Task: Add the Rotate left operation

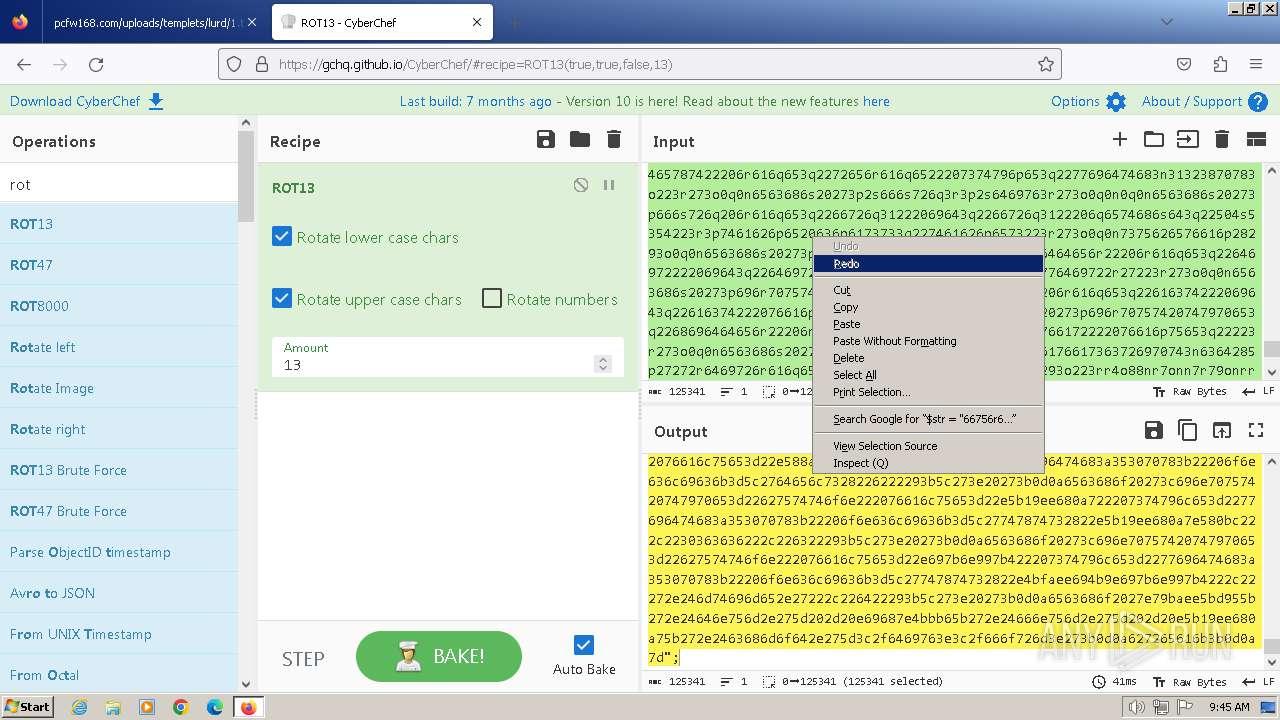Action: click(119, 347)
